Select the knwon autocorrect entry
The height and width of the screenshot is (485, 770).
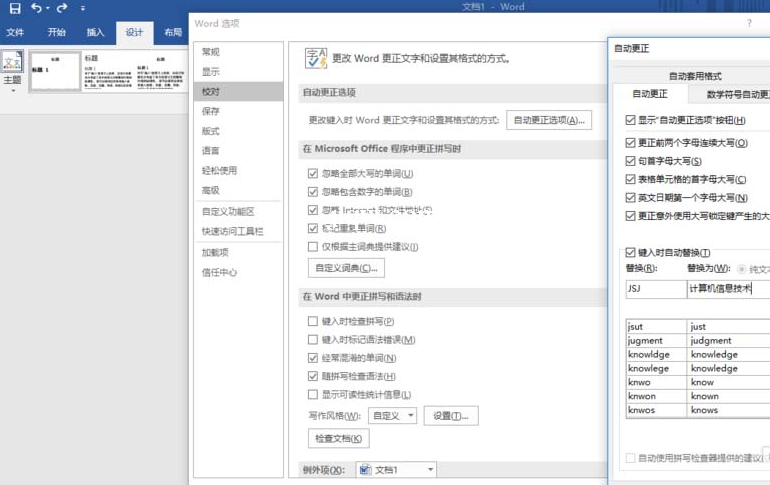tap(698, 396)
